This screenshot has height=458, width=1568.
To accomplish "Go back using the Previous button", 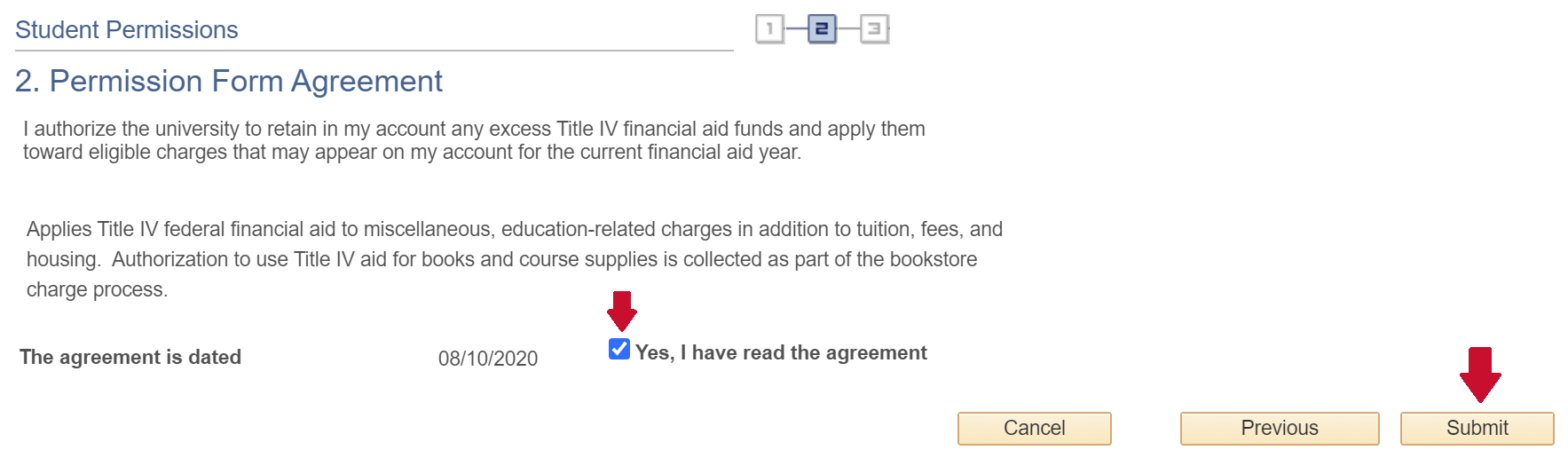I will 1279,428.
